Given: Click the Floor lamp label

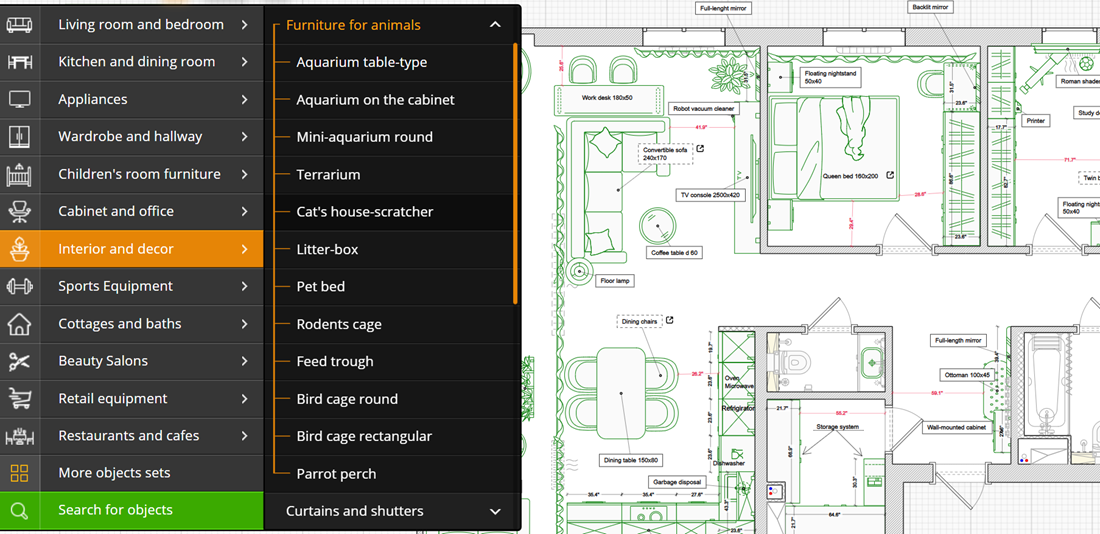Looking at the screenshot, I should pyautogui.click(x=616, y=281).
